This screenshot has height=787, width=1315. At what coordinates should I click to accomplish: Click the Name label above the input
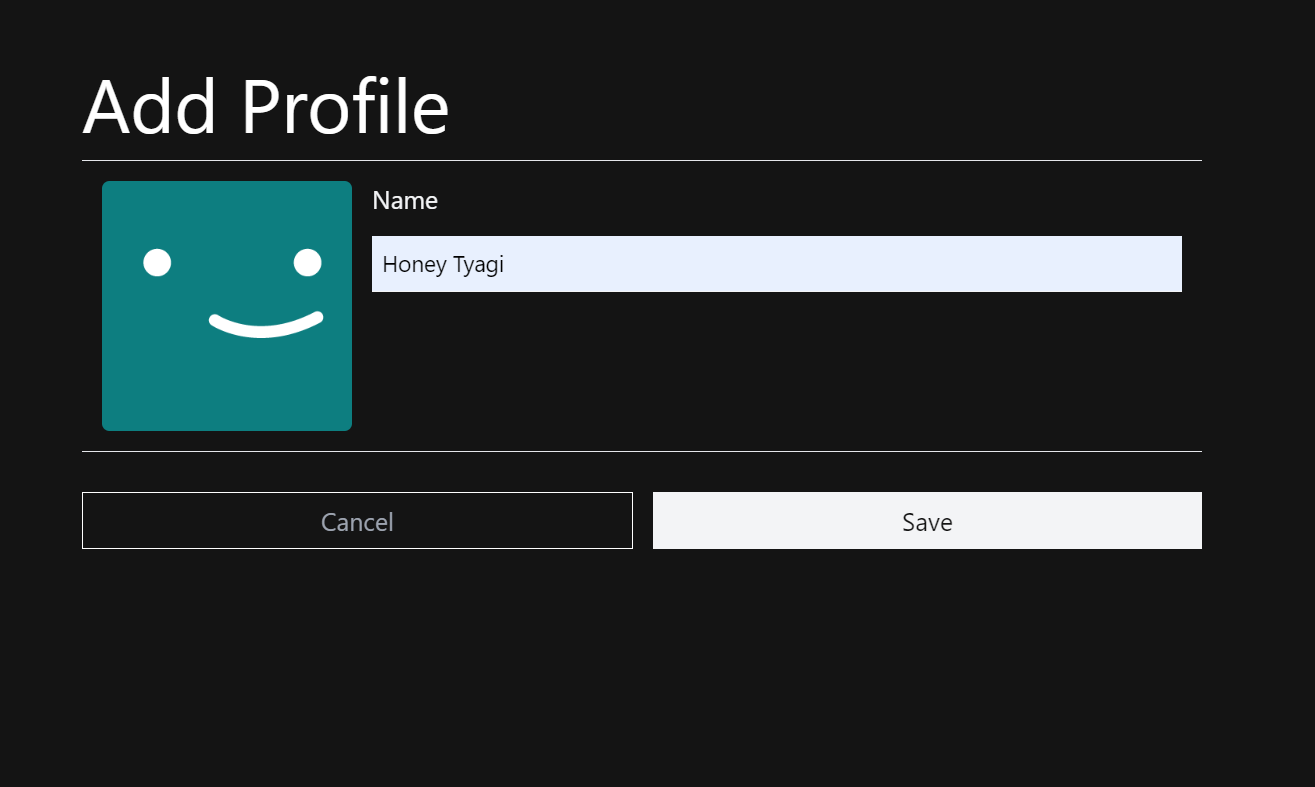tap(404, 200)
